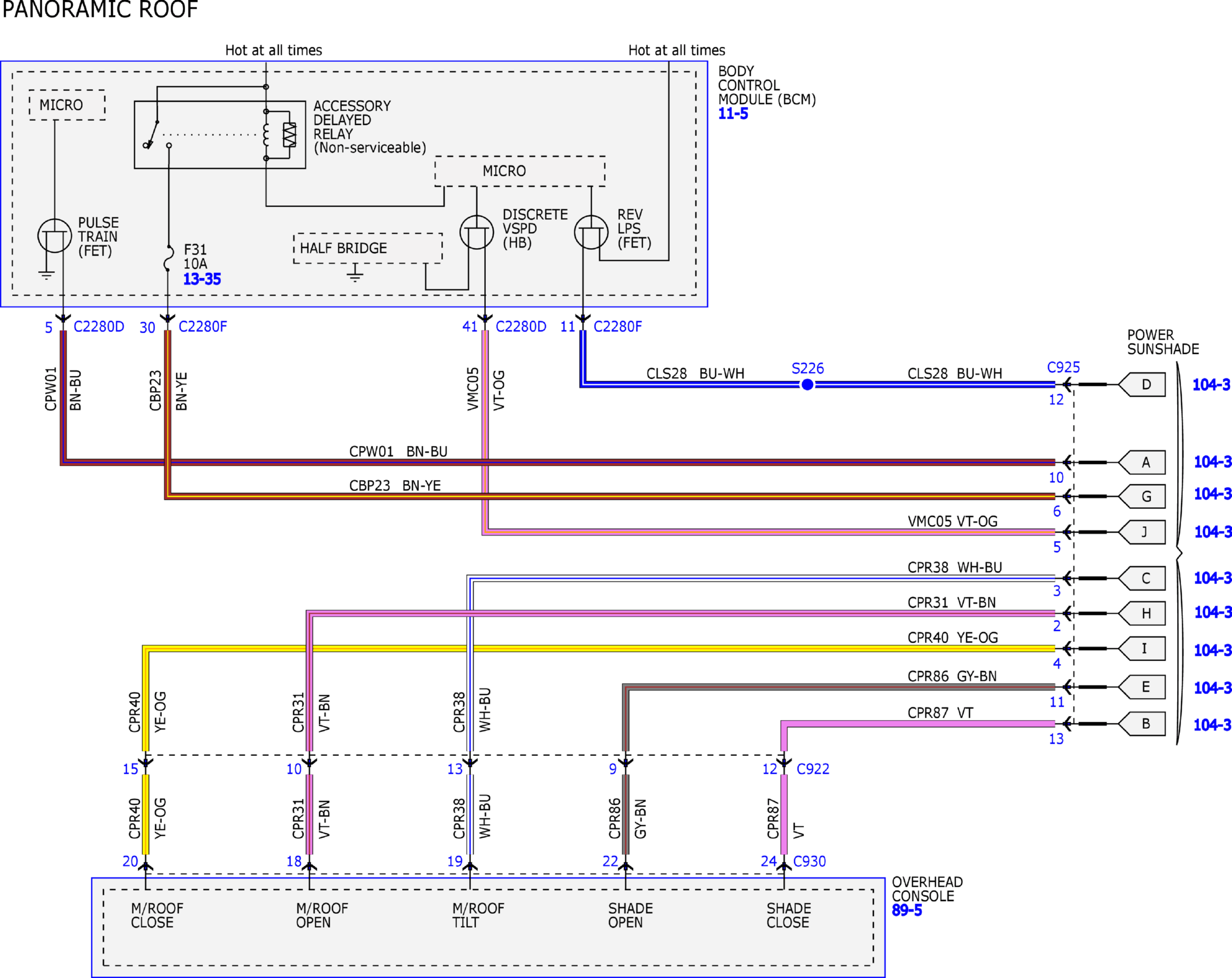This screenshot has height=978, width=1232.
Task: Click the Pulse Train FET symbol
Action: click(54, 235)
